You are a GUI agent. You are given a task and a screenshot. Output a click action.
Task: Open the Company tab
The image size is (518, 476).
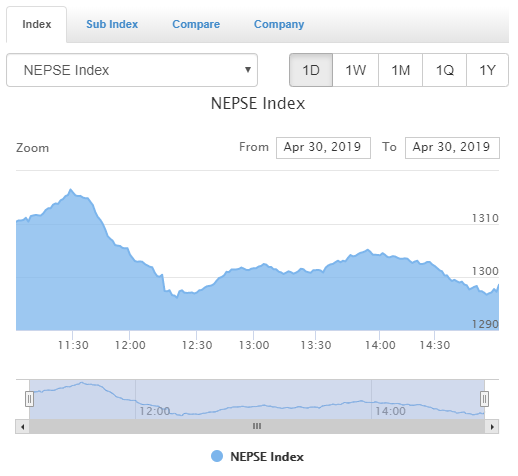279,24
